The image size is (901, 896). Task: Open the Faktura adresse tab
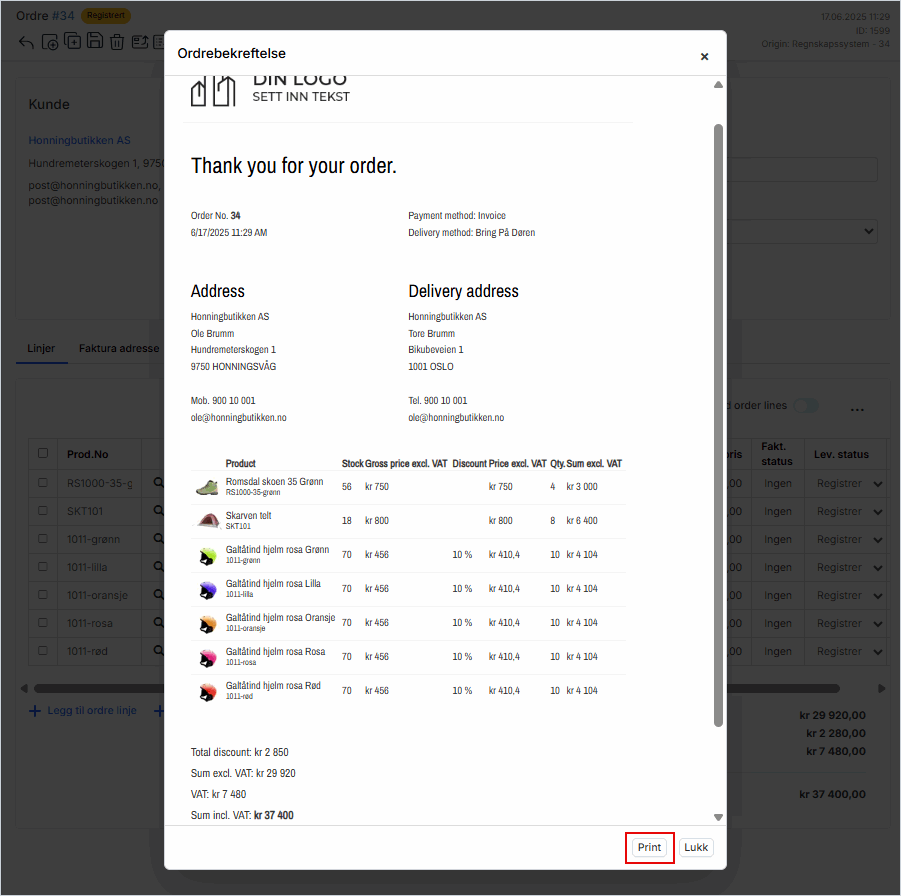coord(119,349)
